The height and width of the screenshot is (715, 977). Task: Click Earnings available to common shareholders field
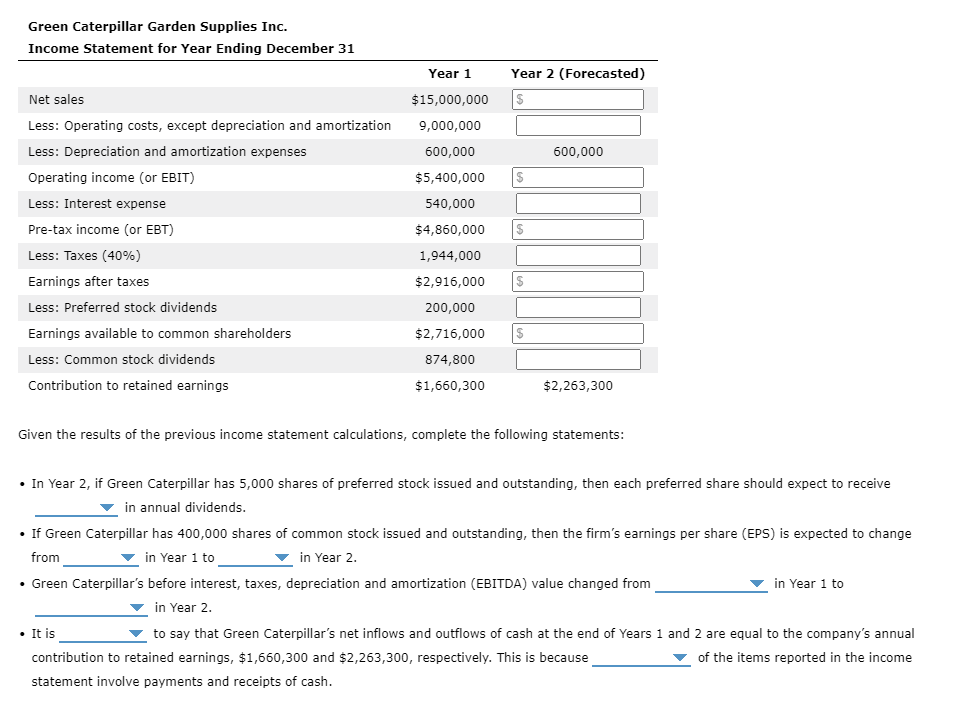click(577, 333)
